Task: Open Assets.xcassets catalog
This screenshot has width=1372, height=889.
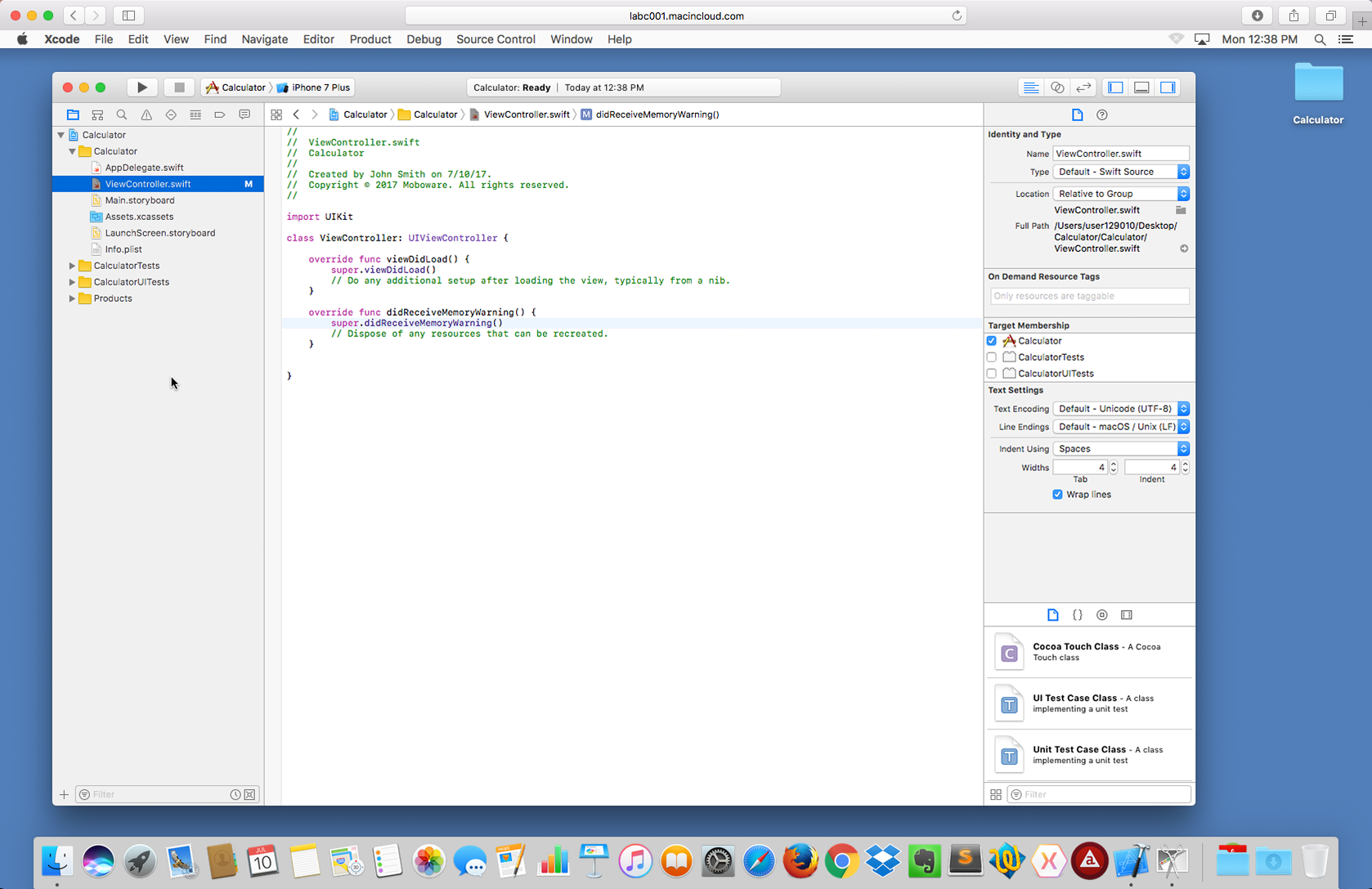Action: tap(139, 217)
